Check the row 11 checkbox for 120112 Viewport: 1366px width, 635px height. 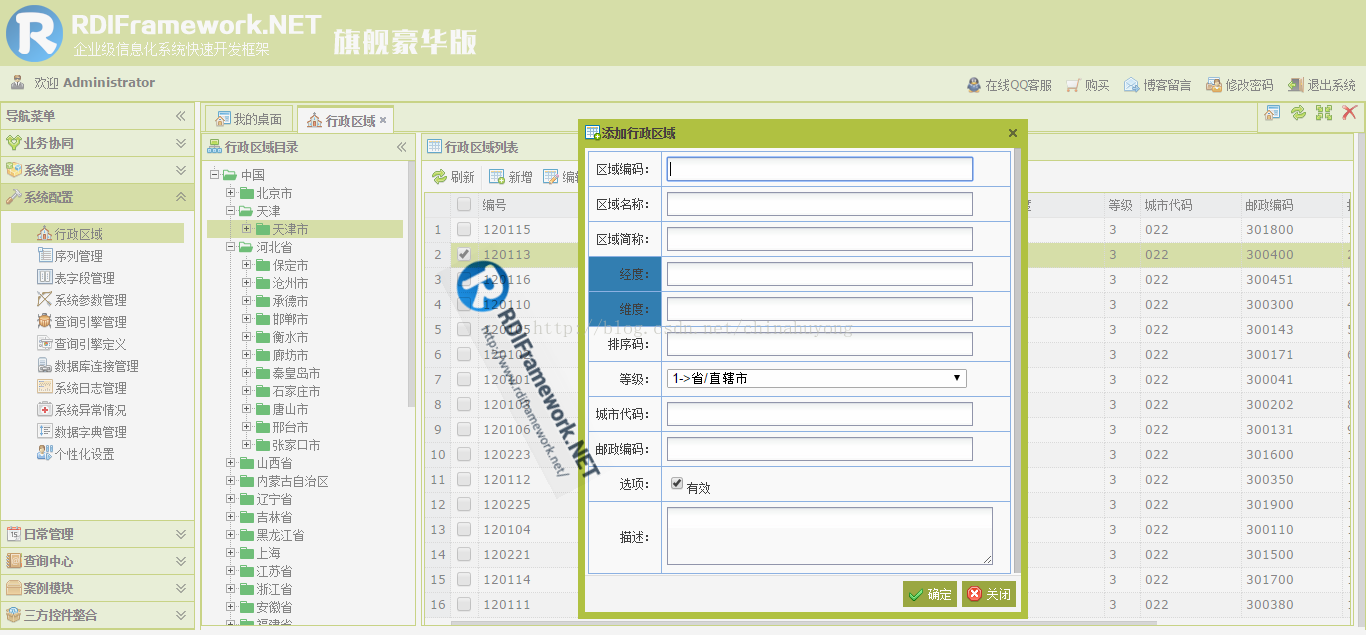pos(464,479)
